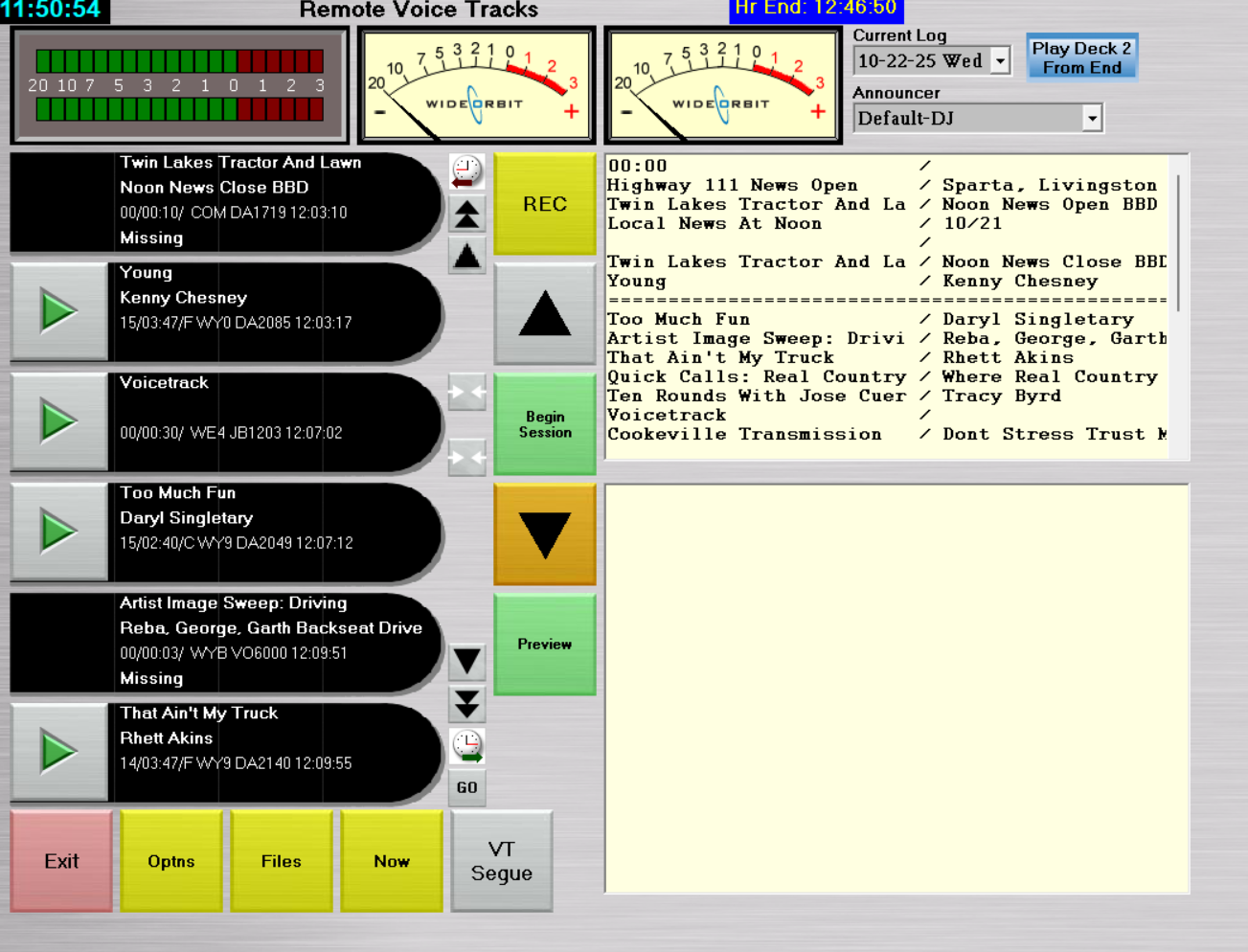Expand the Announcer Default-DJ dropdown
Viewport: 1248px width, 952px height.
(x=1091, y=119)
